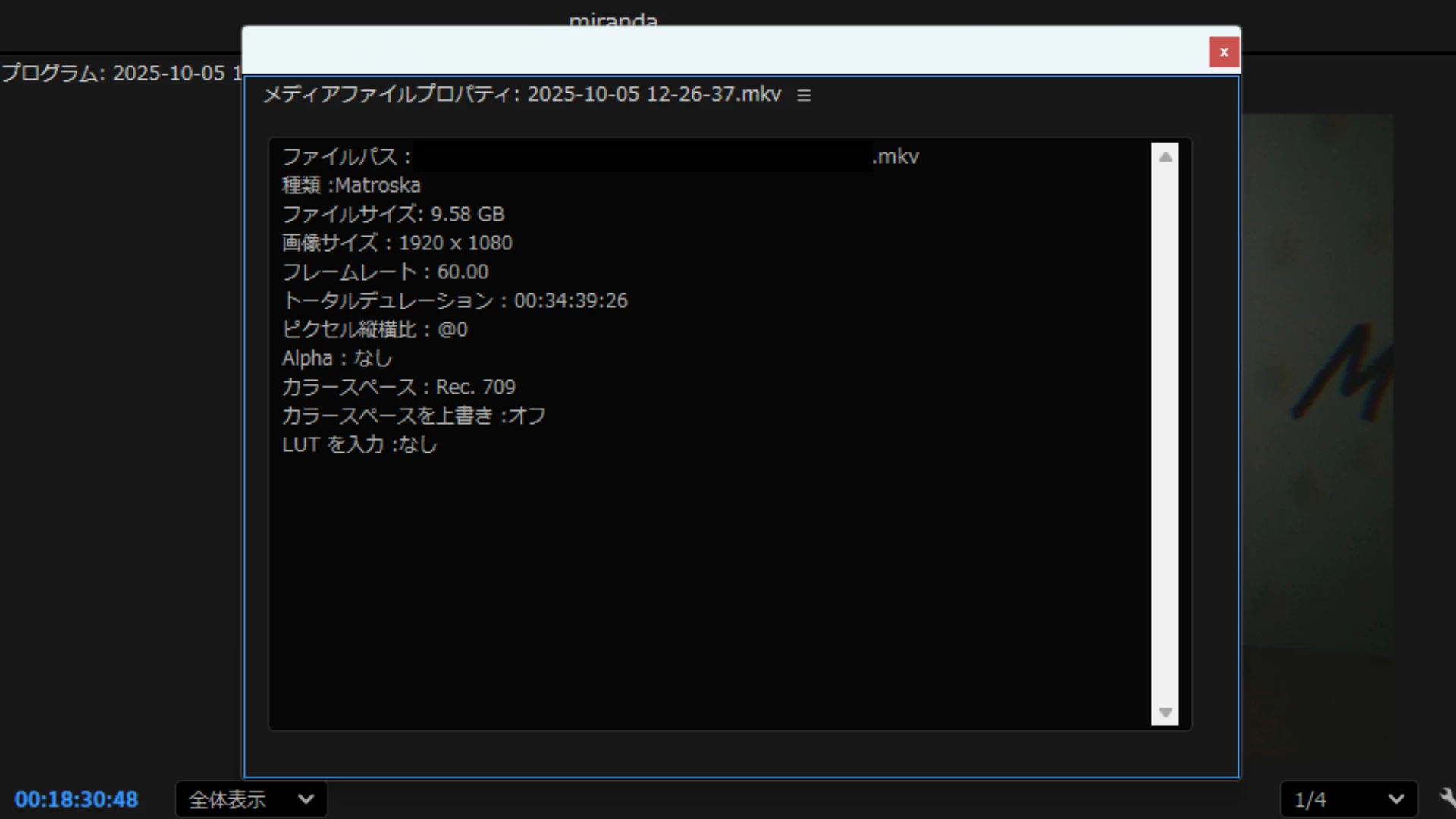This screenshot has width=1456, height=819.
Task: Click the properties list scrollbar track
Action: (1165, 432)
